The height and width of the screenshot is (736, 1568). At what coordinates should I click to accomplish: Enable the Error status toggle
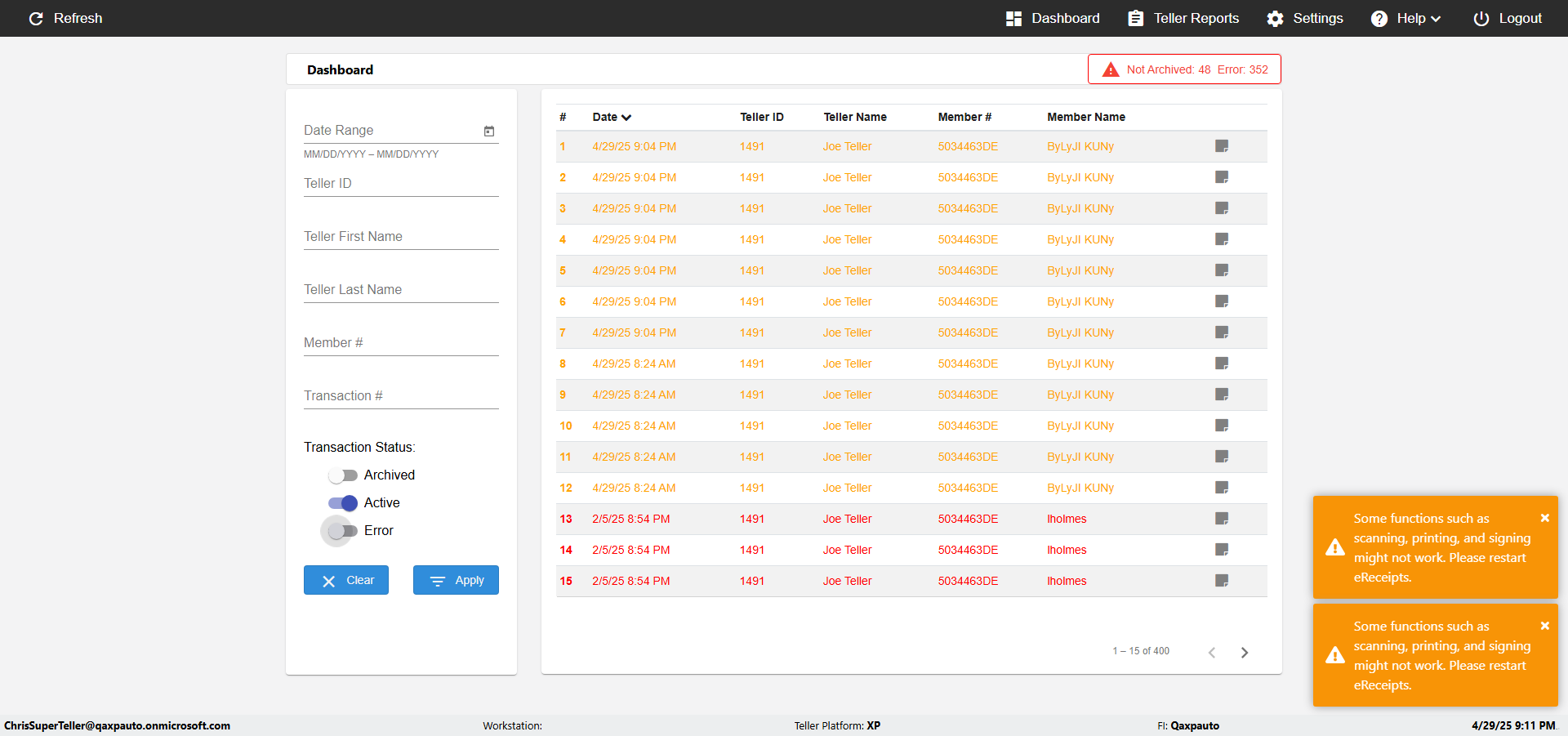[343, 531]
